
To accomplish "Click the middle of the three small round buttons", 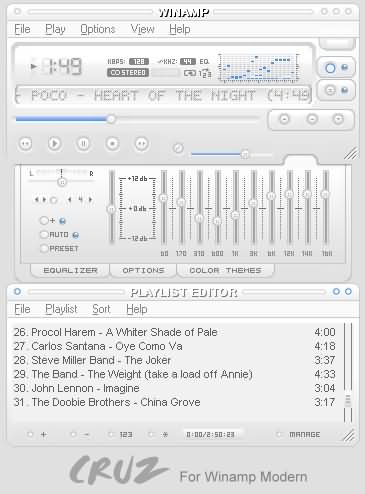I will [312, 119].
